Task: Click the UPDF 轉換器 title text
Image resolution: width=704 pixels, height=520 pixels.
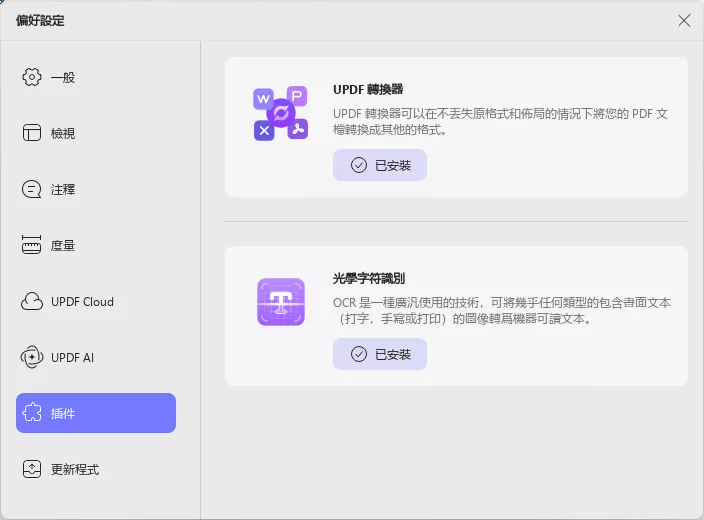Action: pyautogui.click(x=368, y=89)
